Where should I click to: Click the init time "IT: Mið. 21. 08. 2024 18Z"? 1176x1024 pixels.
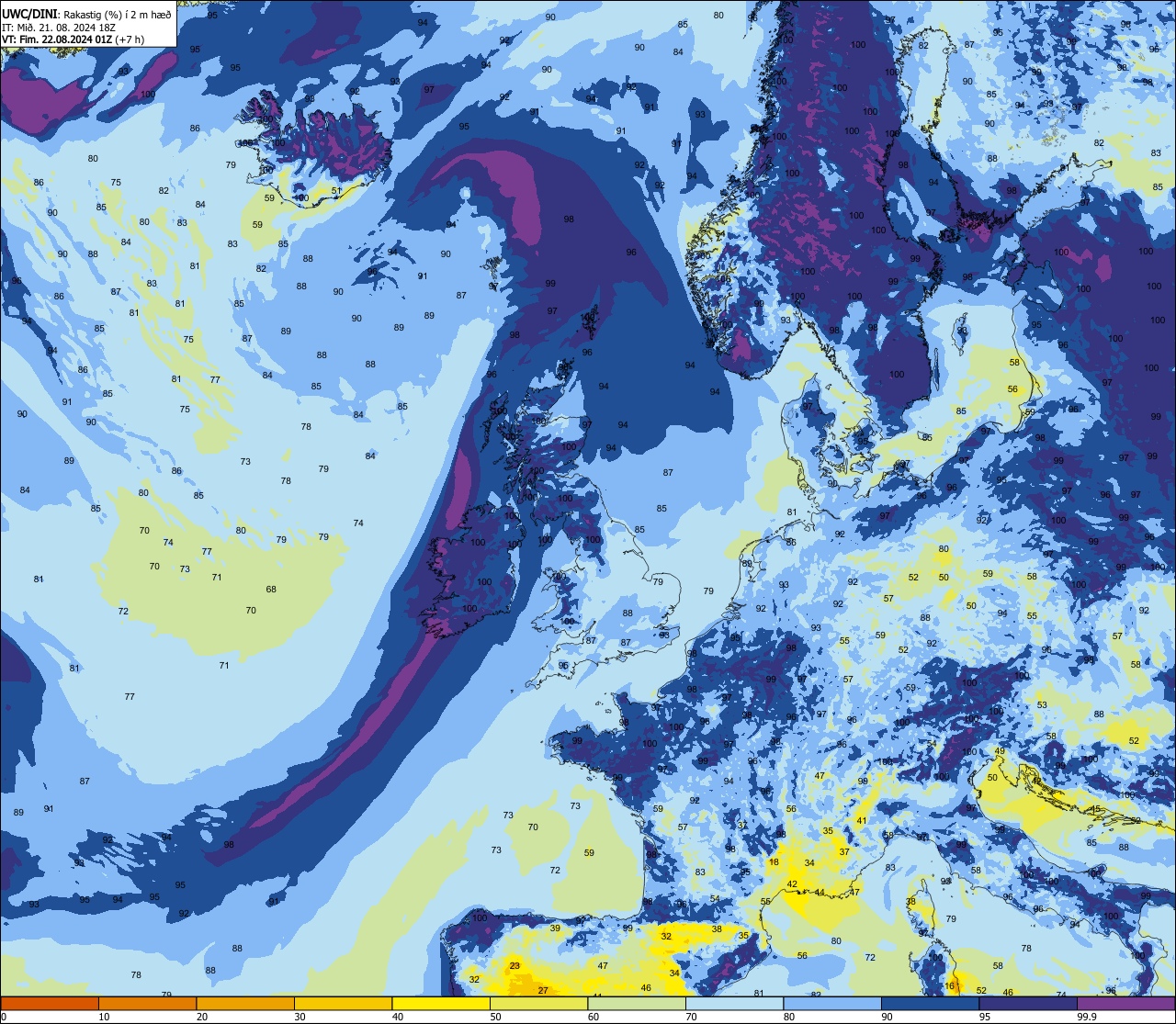[57, 27]
